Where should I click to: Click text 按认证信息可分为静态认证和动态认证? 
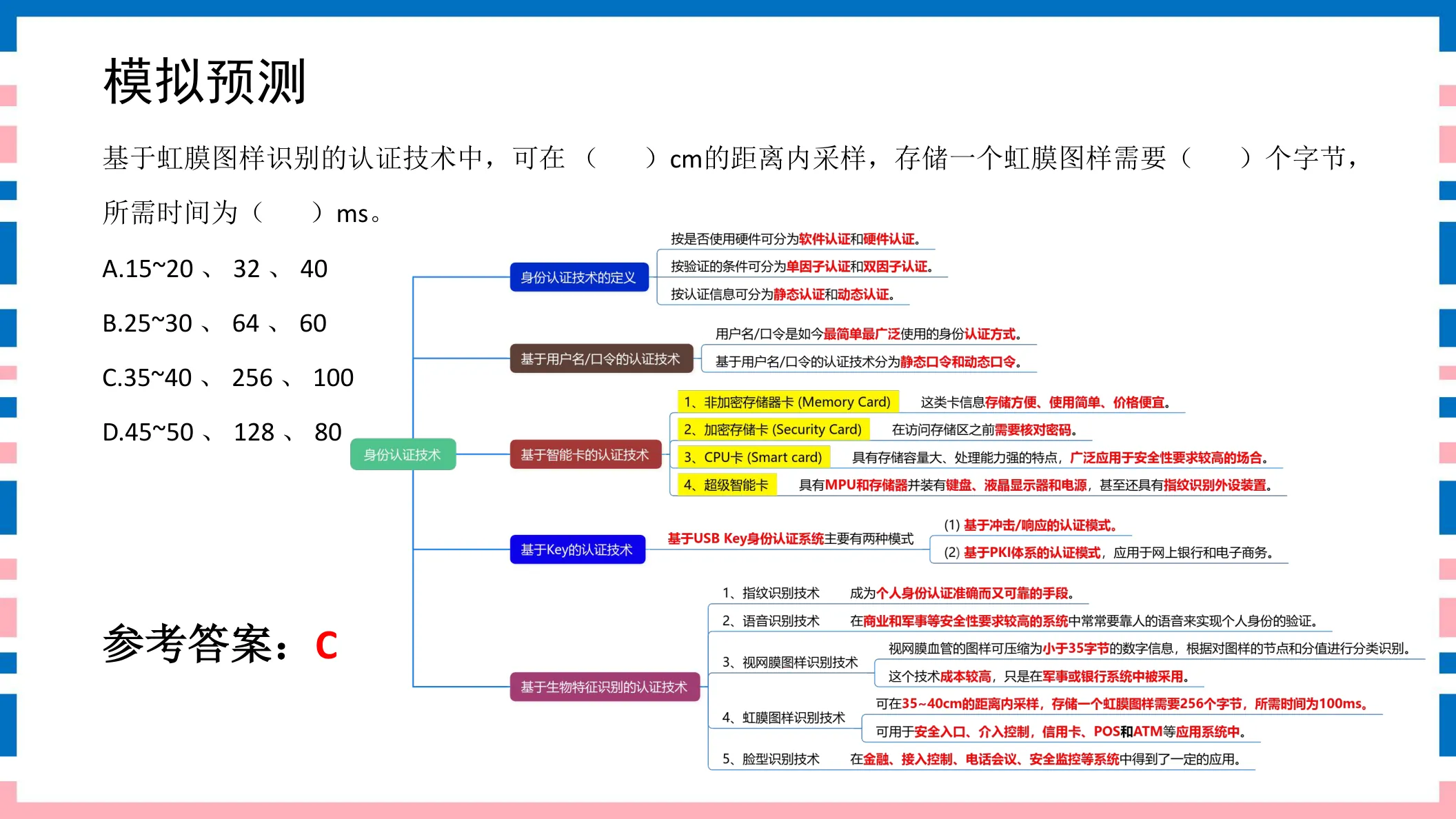(x=782, y=294)
